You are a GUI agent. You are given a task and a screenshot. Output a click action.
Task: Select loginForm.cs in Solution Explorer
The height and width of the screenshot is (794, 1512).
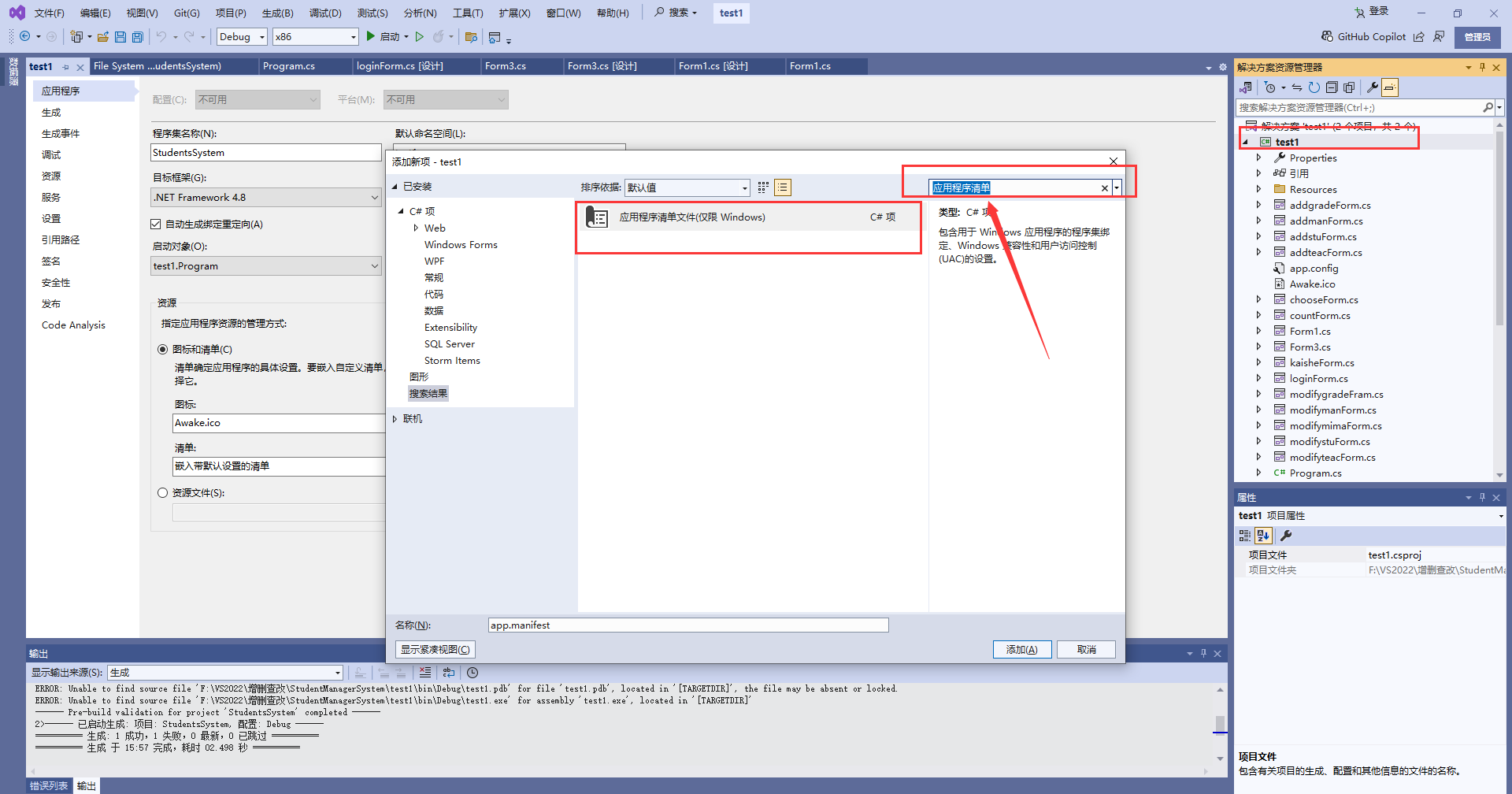(x=1318, y=379)
